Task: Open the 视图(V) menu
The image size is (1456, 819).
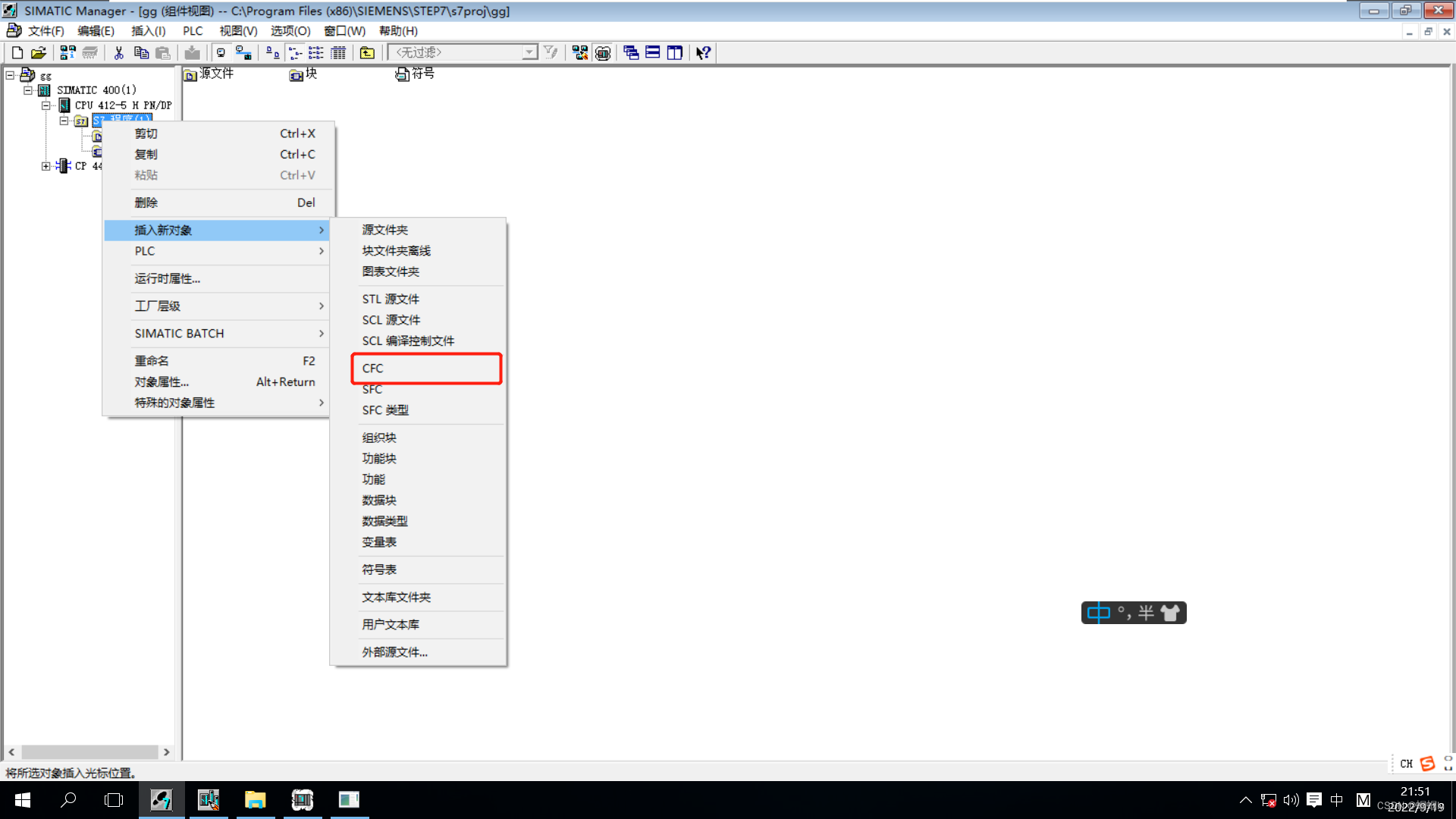Action: click(x=238, y=31)
